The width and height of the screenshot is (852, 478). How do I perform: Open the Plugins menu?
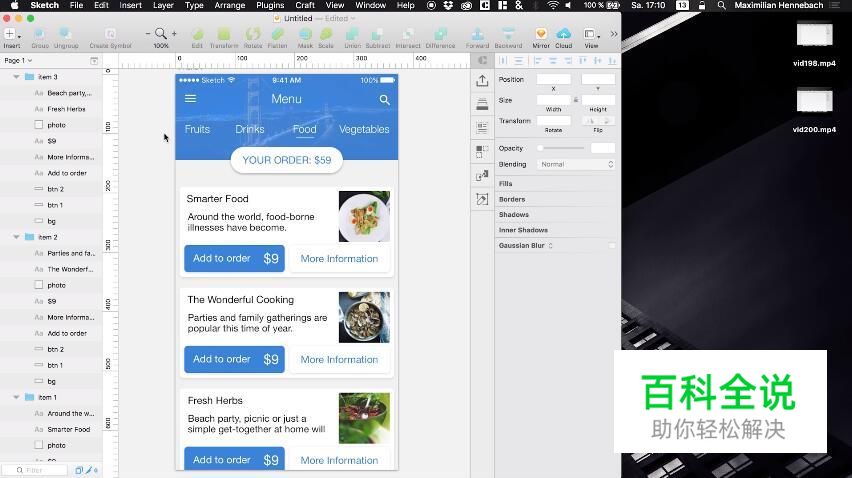click(x=270, y=5)
